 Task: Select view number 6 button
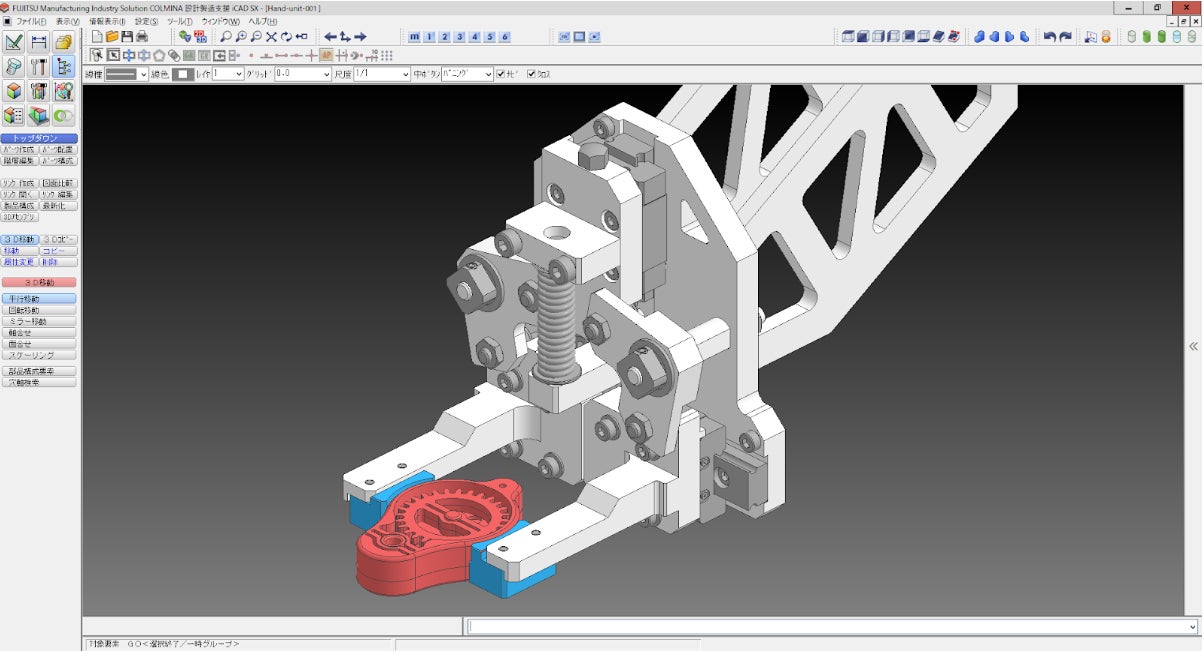[x=504, y=37]
